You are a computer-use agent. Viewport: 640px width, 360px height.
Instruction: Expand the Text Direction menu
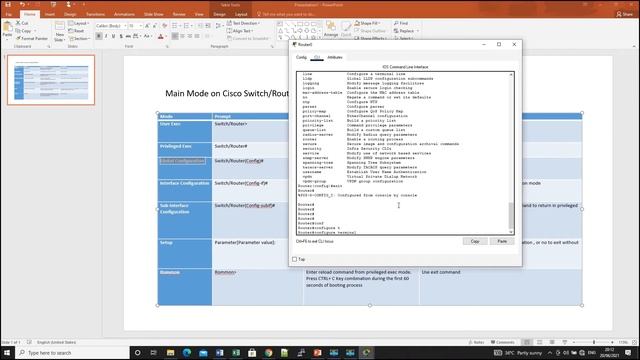pyautogui.click(x=243, y=23)
